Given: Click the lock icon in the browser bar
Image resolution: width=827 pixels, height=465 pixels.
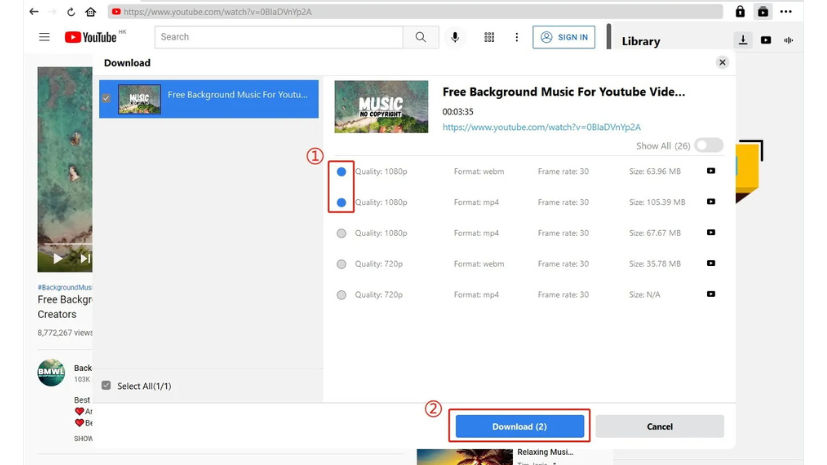Looking at the screenshot, I should [x=740, y=12].
